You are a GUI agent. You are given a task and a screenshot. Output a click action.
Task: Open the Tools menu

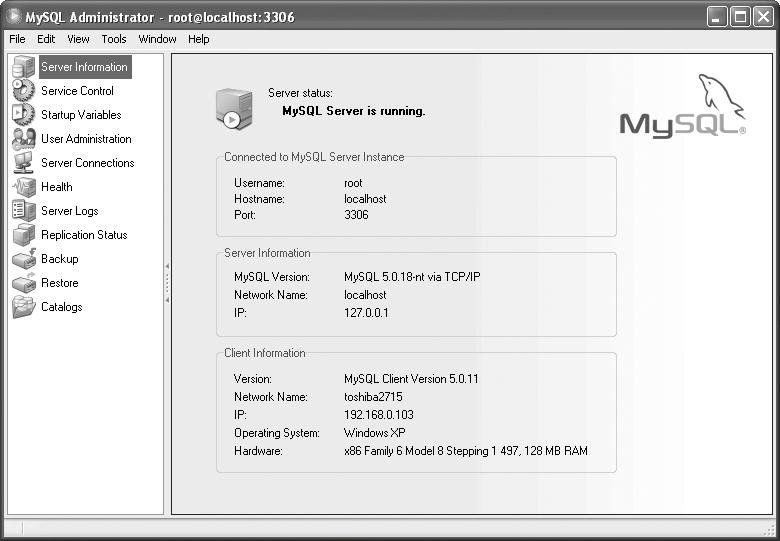(x=114, y=39)
